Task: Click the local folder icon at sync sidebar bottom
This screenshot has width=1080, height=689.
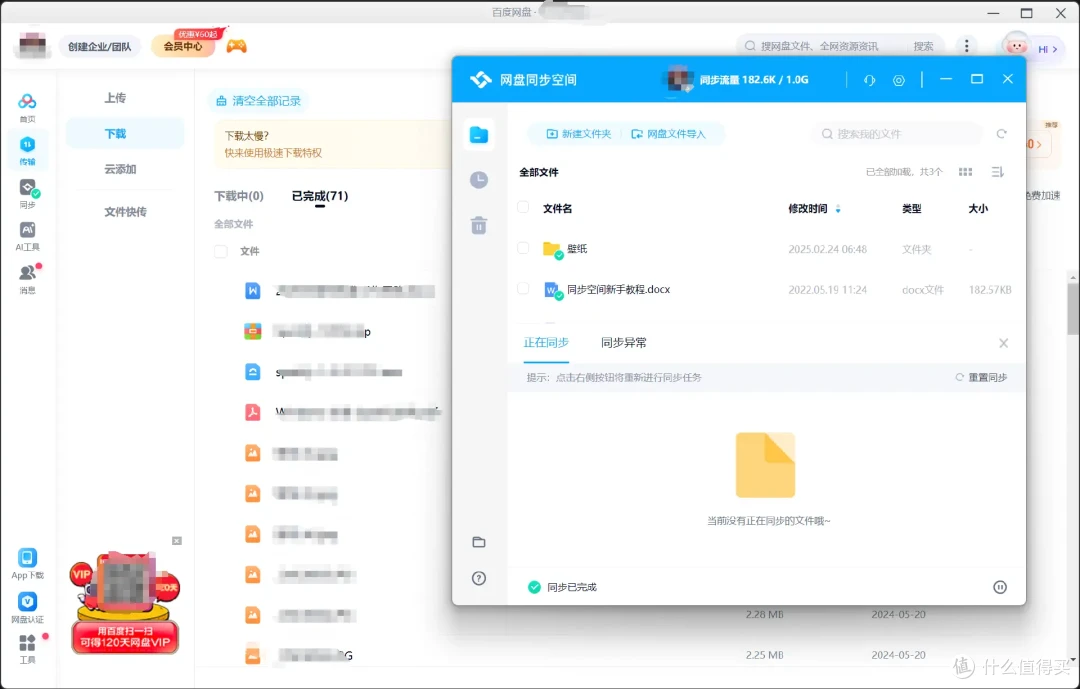Action: pos(479,542)
